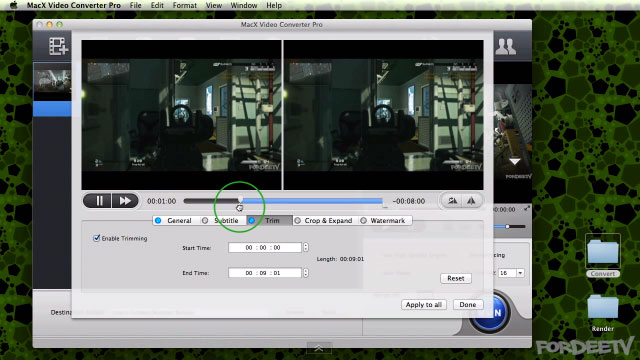Screen dimensions: 640x360
Task: Click the elapsed time 00:01:00
Action: click(x=162, y=201)
